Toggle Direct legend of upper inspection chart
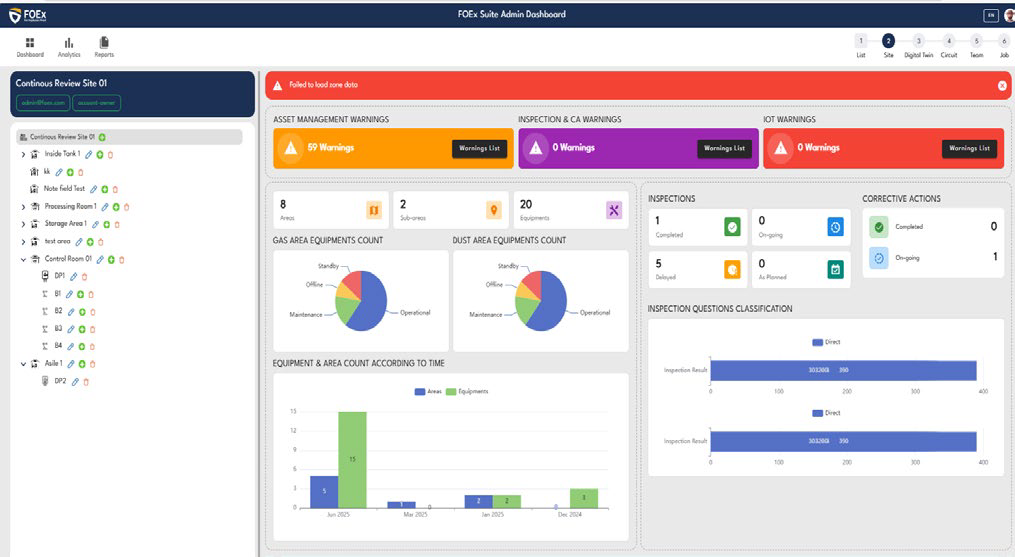The height and width of the screenshot is (557, 1015). [x=826, y=342]
